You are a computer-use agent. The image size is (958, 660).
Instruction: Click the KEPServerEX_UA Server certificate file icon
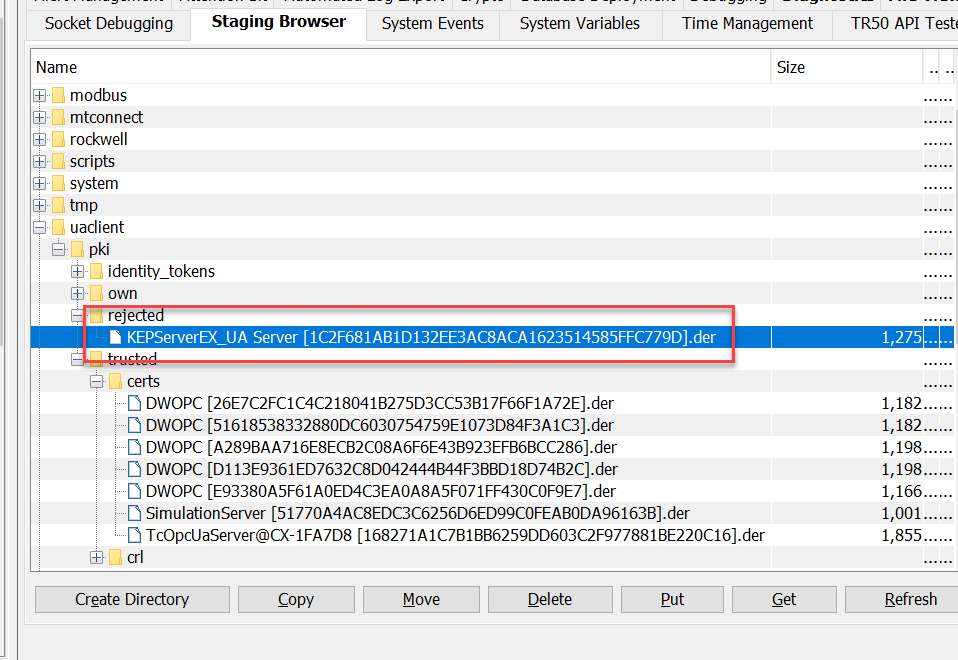[x=116, y=337]
